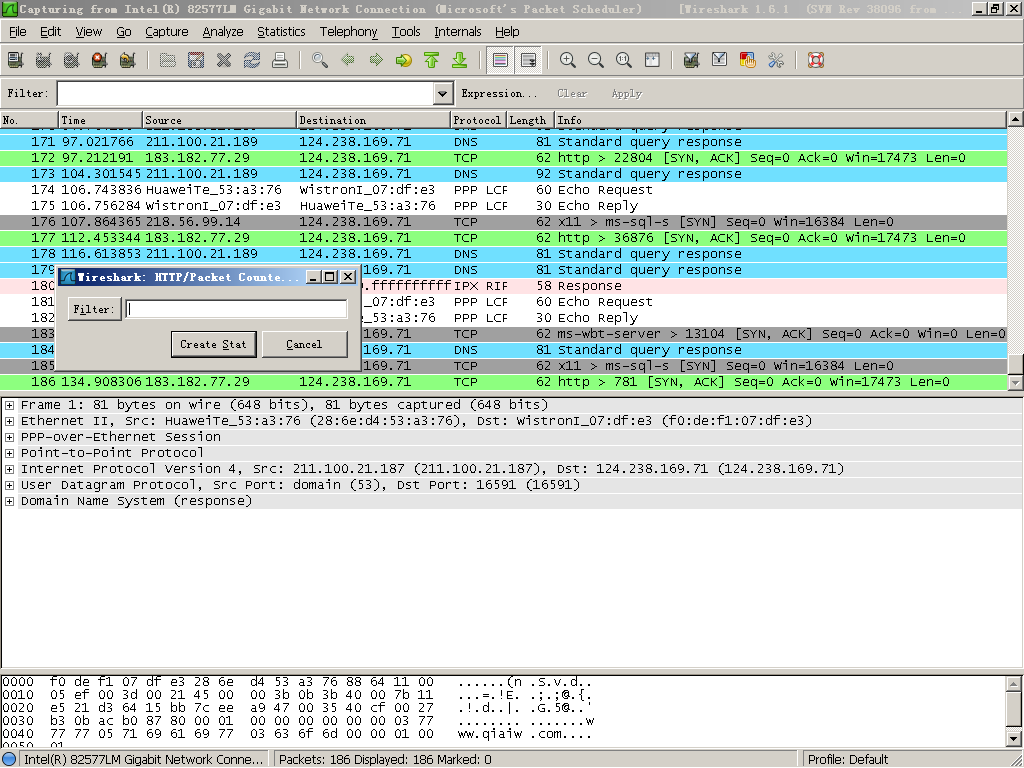Close capture file X icon
This screenshot has width=1024, height=768.
point(224,60)
